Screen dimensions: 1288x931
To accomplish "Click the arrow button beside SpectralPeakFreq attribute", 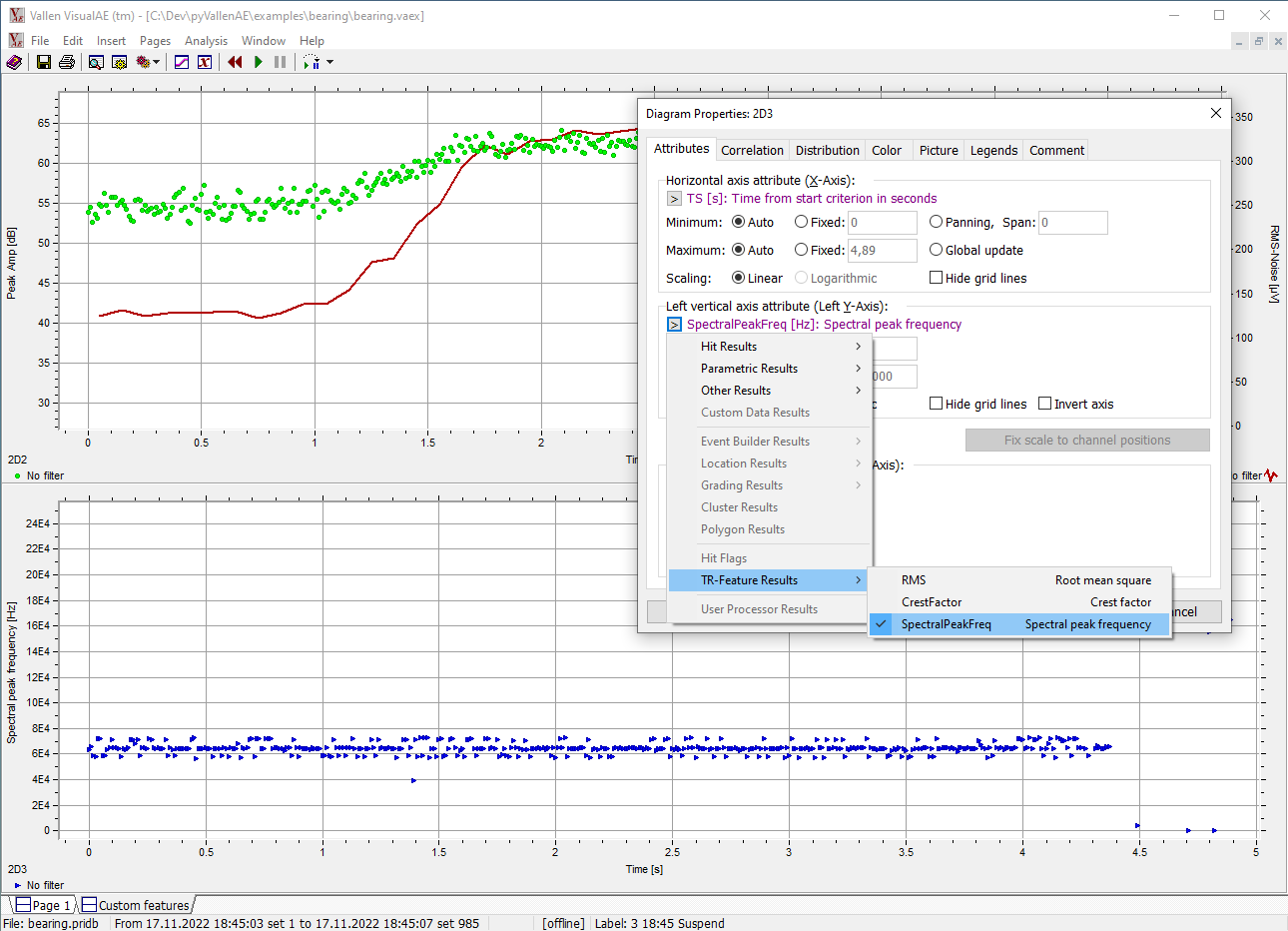I will pos(674,325).
